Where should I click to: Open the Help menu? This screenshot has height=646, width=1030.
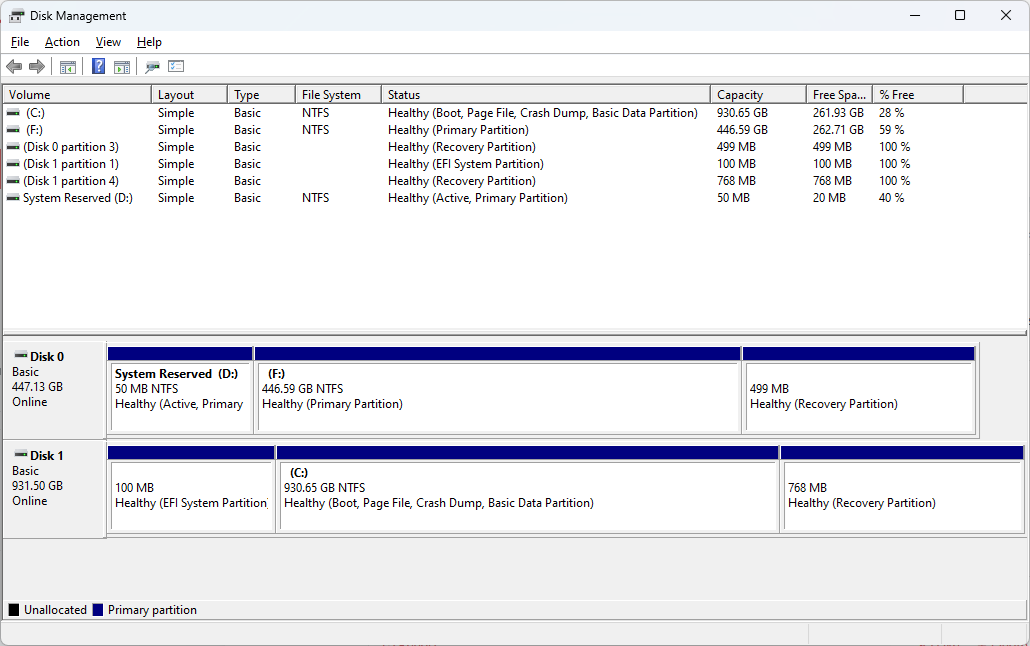pyautogui.click(x=149, y=42)
